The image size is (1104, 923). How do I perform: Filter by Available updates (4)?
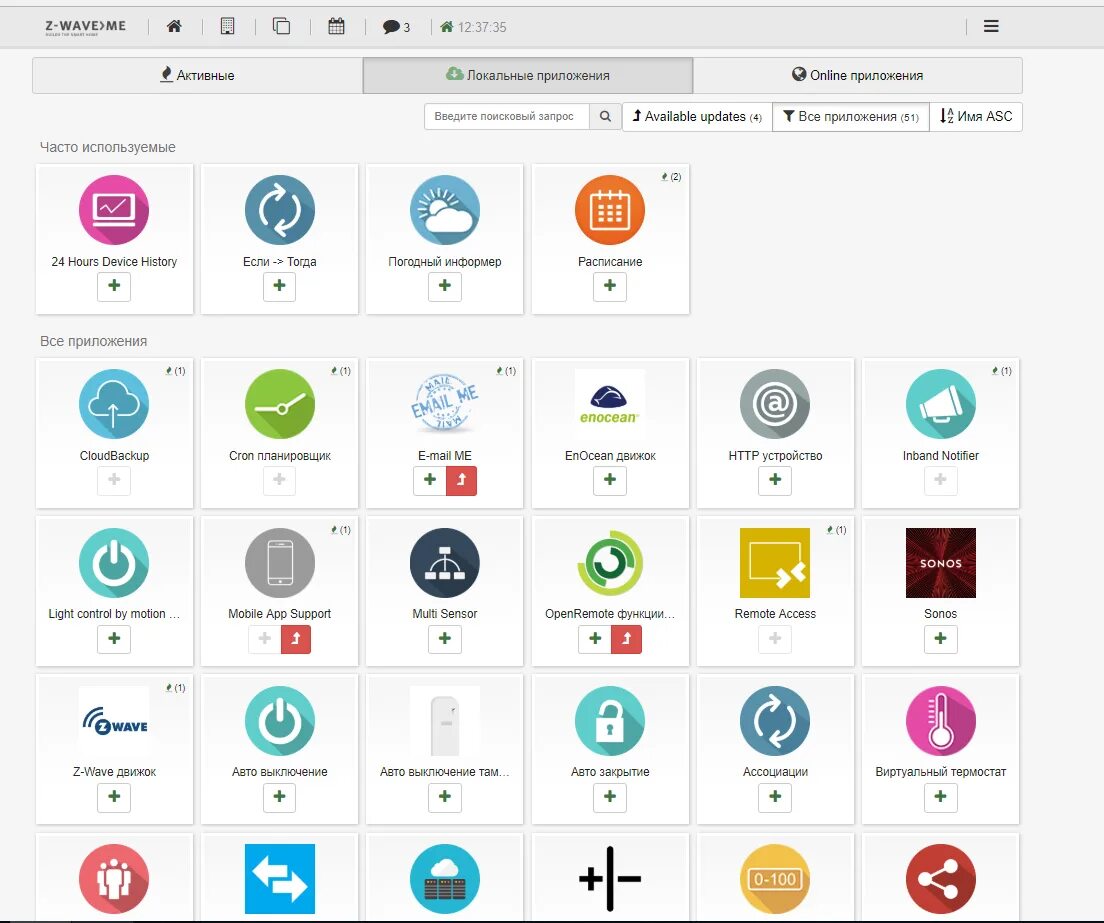[697, 117]
